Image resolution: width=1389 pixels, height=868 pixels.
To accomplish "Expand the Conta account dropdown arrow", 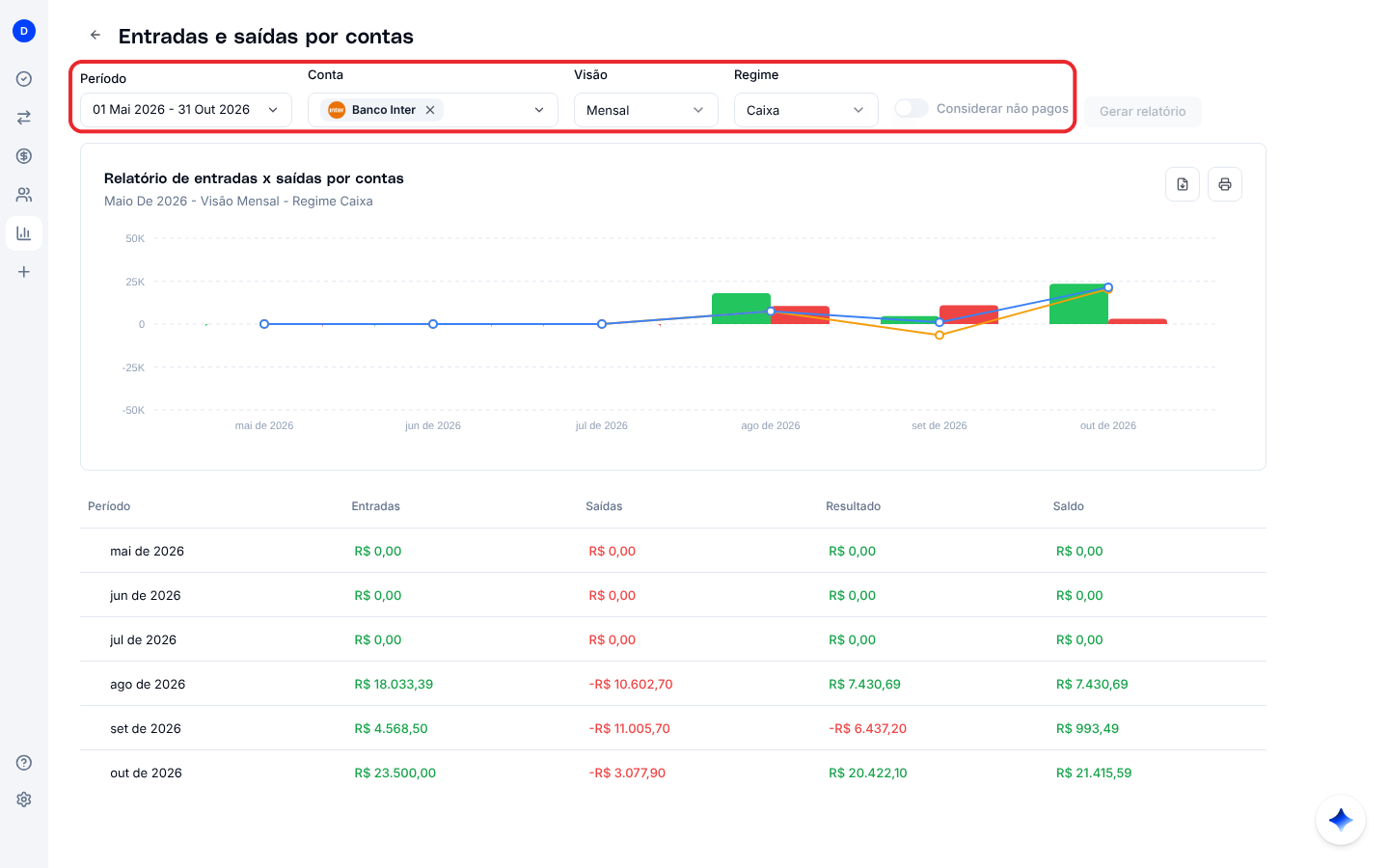I will [539, 110].
